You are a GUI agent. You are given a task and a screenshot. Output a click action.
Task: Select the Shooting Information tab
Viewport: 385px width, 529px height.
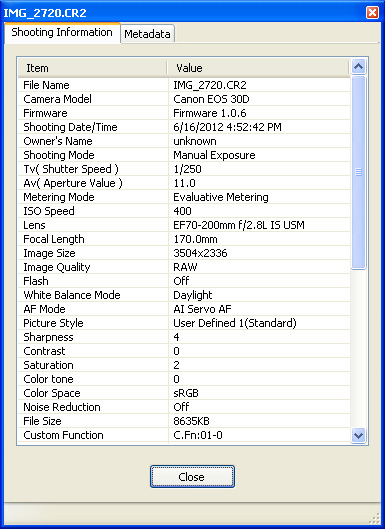62,32
